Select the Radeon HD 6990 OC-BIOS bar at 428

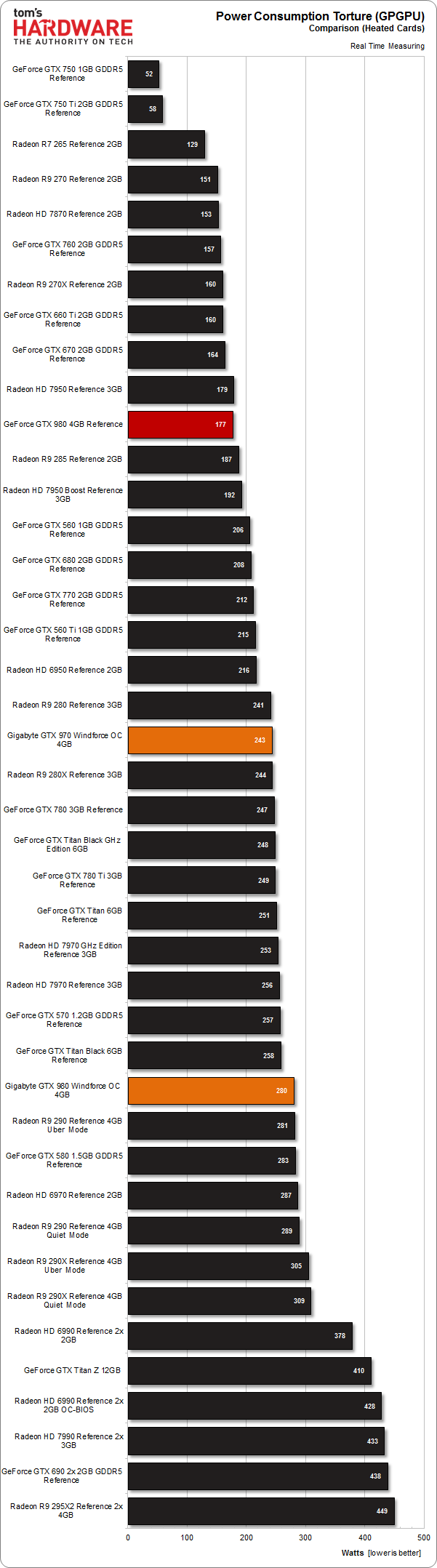(x=254, y=1407)
